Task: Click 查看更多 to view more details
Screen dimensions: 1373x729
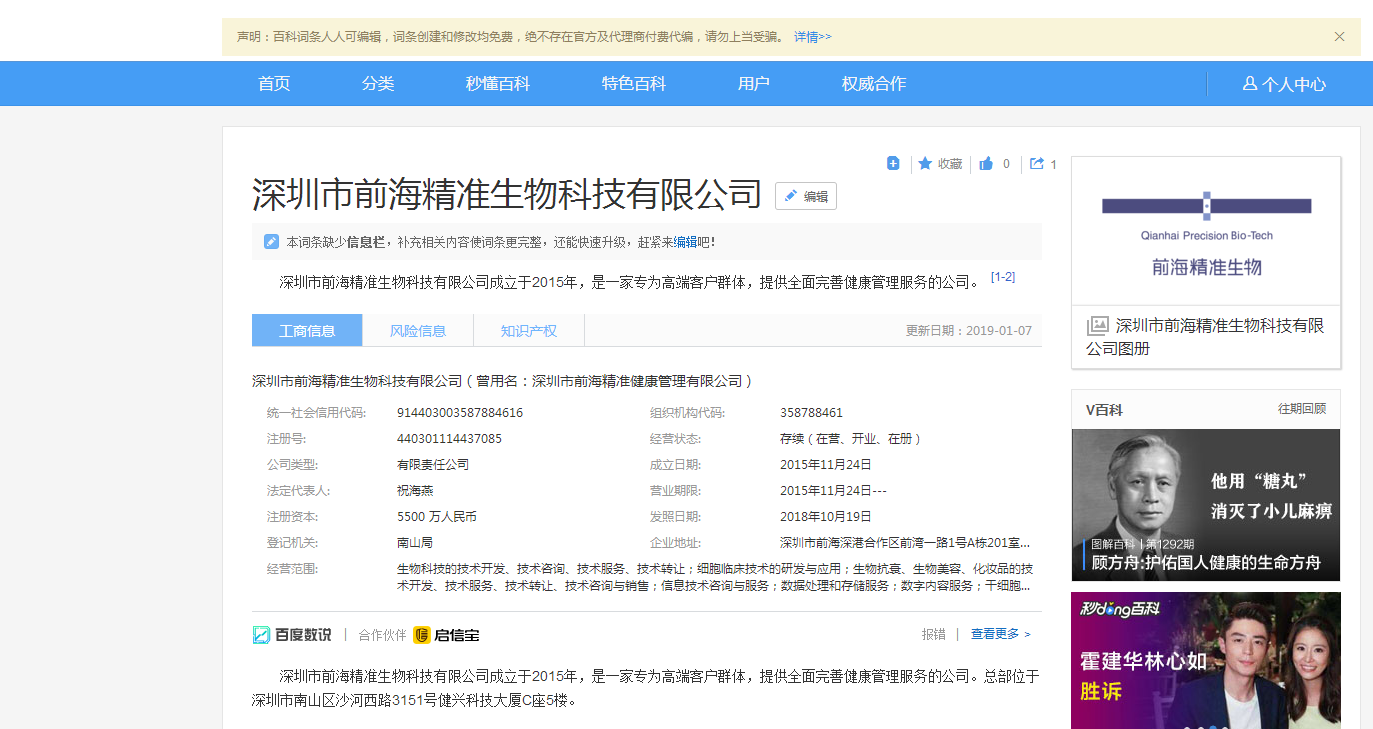Action: (1000, 634)
